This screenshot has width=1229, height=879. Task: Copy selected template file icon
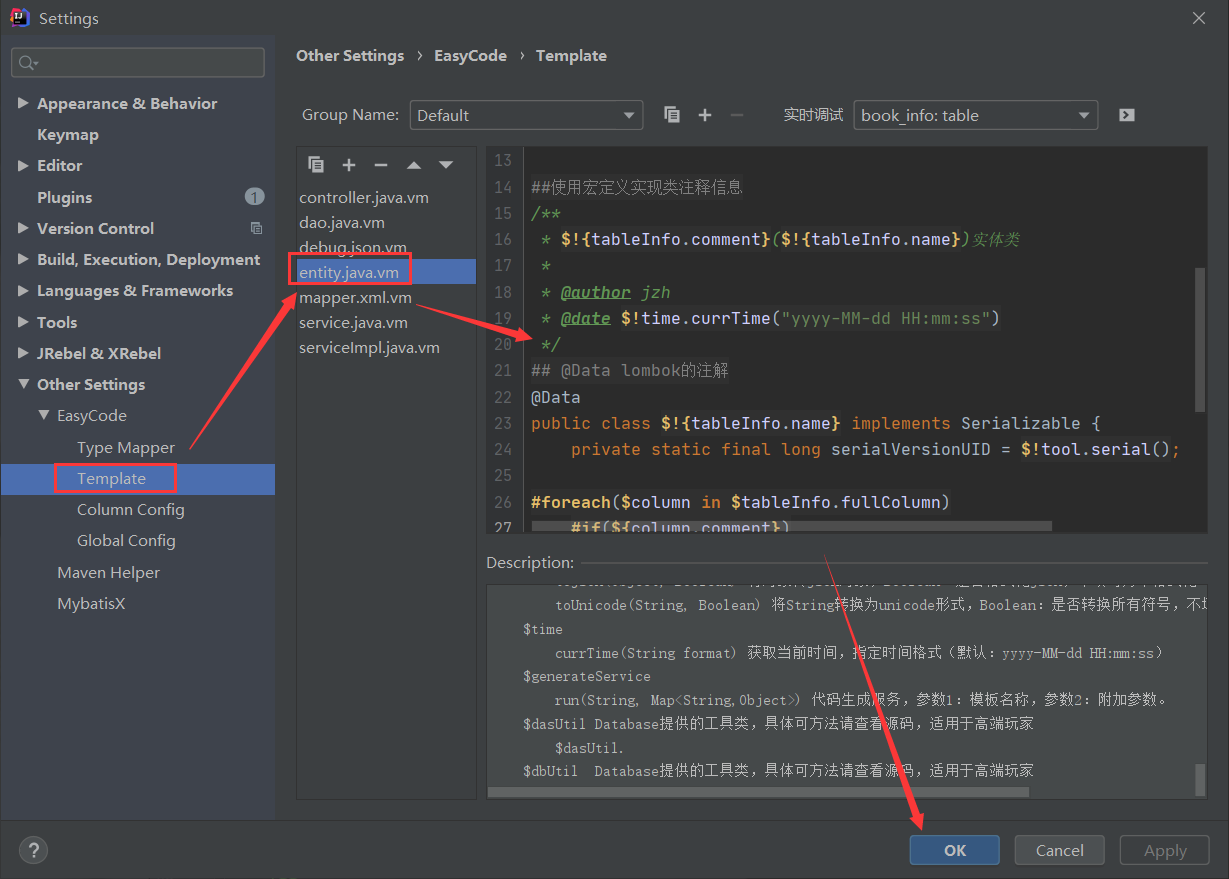(x=316, y=165)
